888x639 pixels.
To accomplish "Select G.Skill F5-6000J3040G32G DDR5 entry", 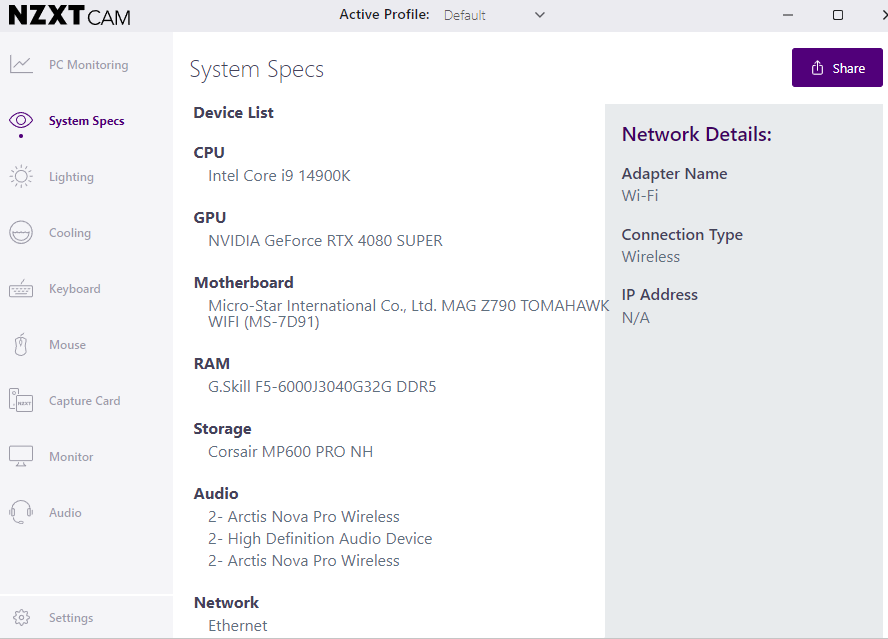I will click(x=322, y=387).
